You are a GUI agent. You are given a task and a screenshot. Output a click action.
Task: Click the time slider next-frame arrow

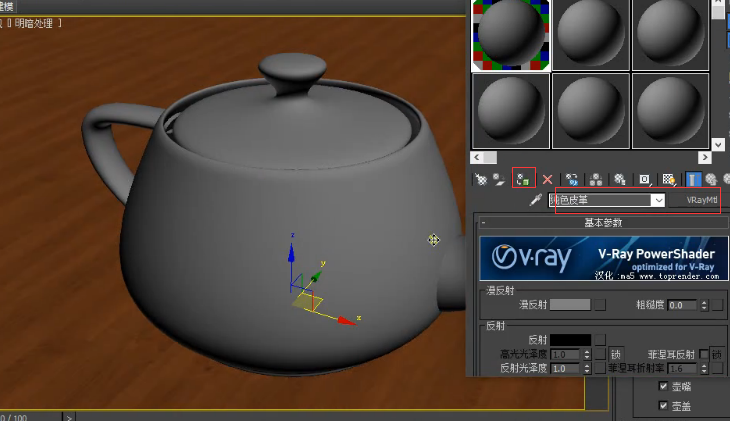[69, 417]
